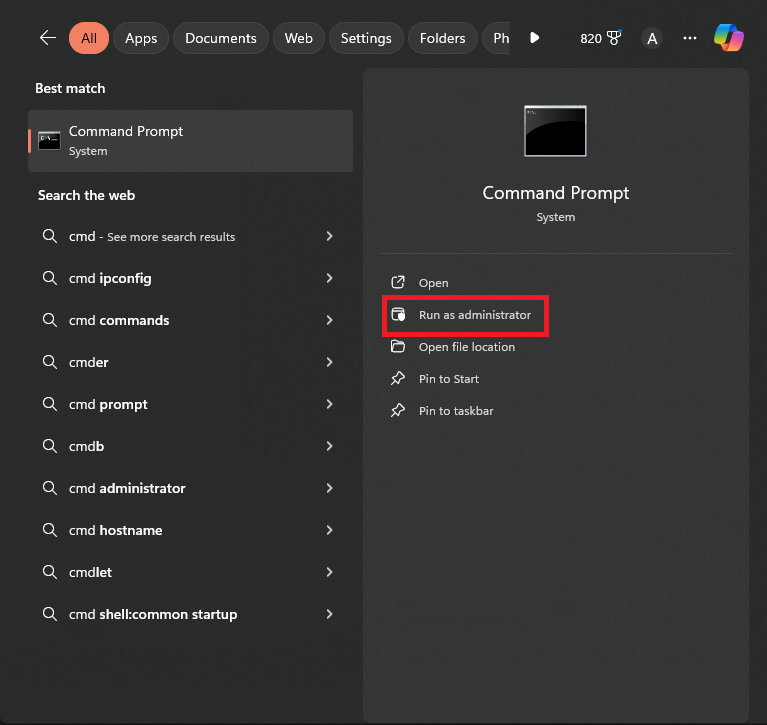The width and height of the screenshot is (767, 725).
Task: Run Command Prompt as administrator
Action: 474,315
